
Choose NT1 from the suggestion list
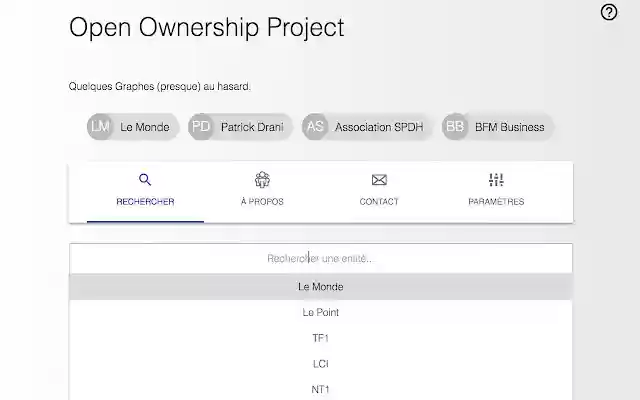[321, 390]
